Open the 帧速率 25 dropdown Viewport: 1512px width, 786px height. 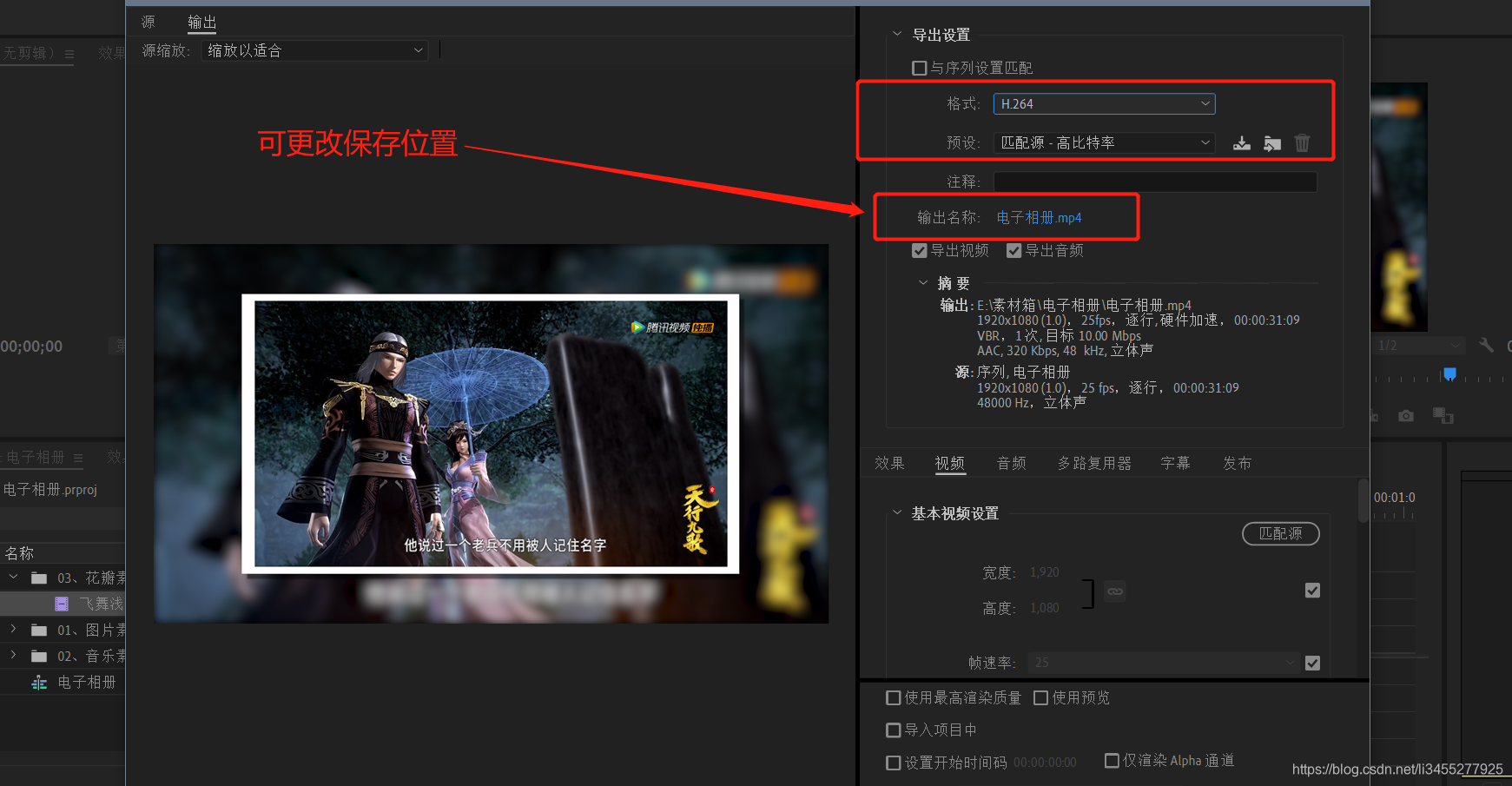point(1164,663)
